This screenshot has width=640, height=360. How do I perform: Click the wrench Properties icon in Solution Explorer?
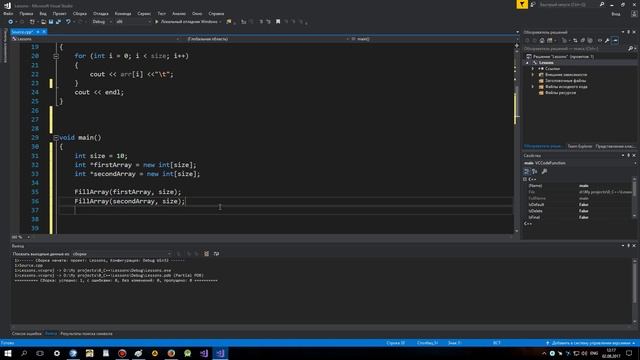point(607,40)
